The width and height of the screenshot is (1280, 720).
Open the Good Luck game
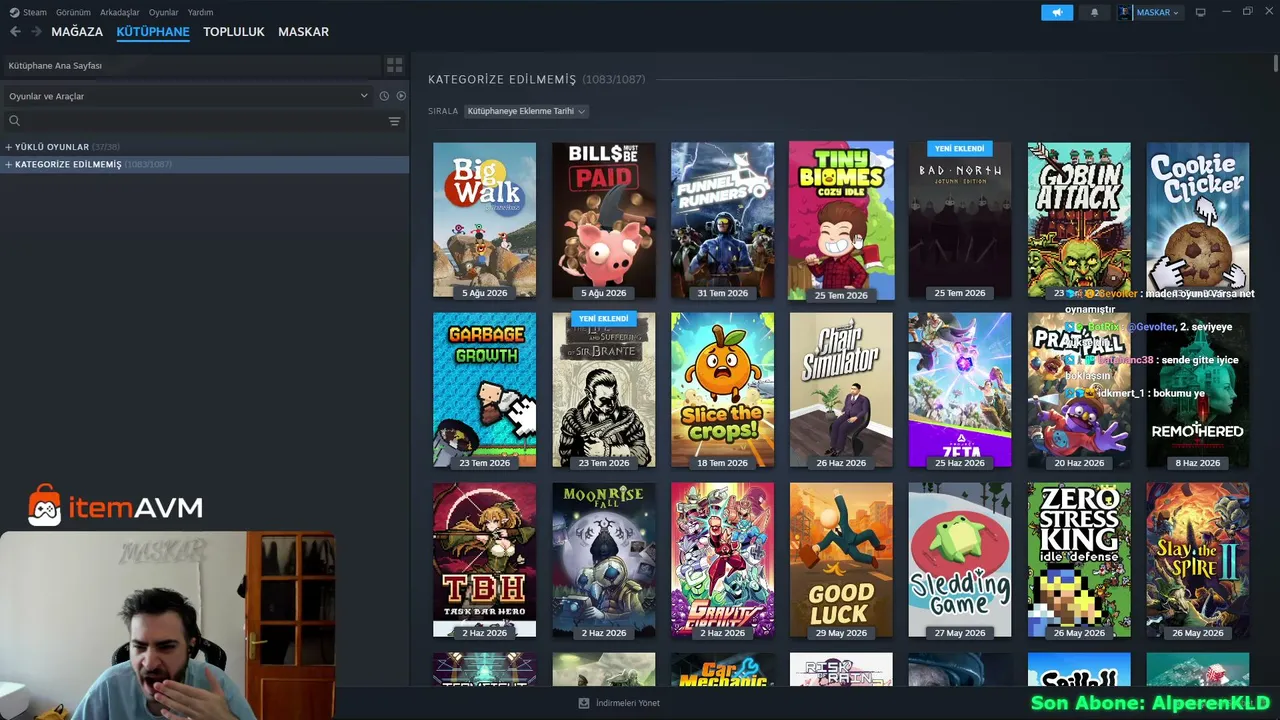point(841,560)
